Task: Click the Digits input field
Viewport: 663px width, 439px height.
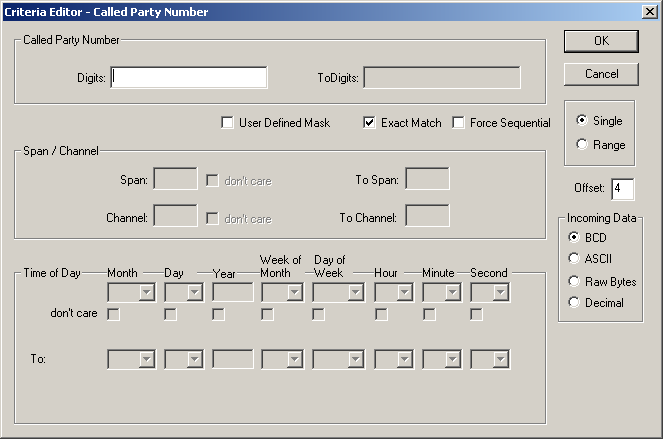Action: 189,78
